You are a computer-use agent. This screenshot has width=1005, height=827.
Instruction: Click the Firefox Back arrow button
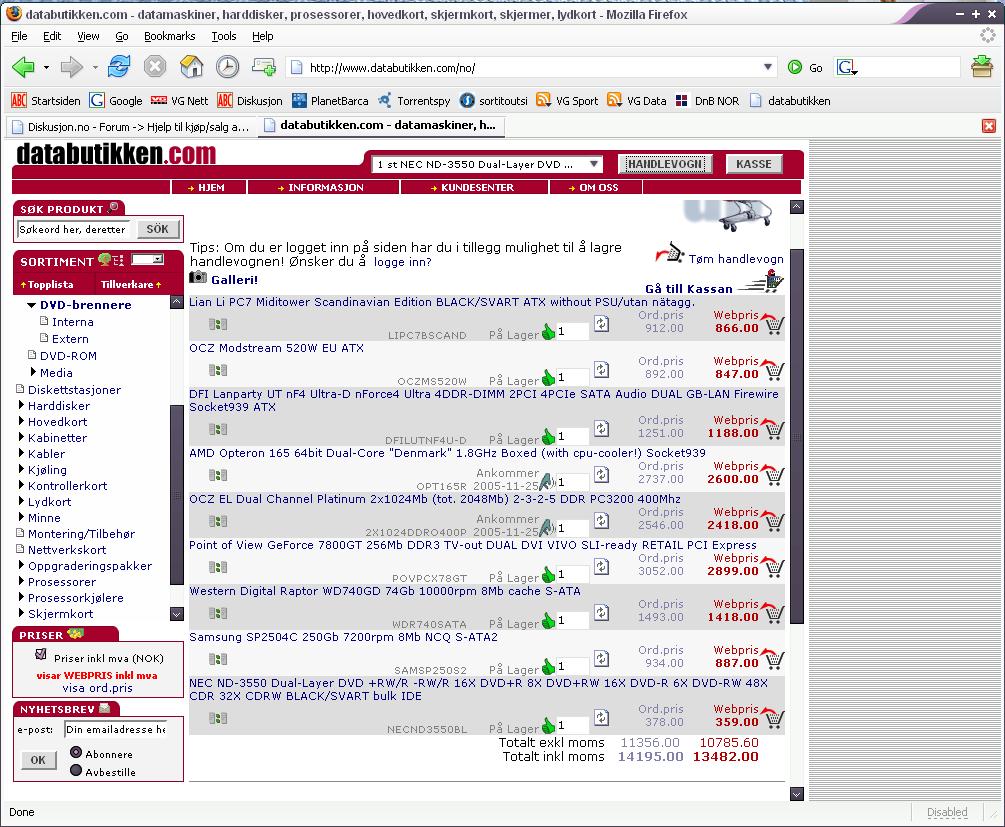[x=24, y=67]
